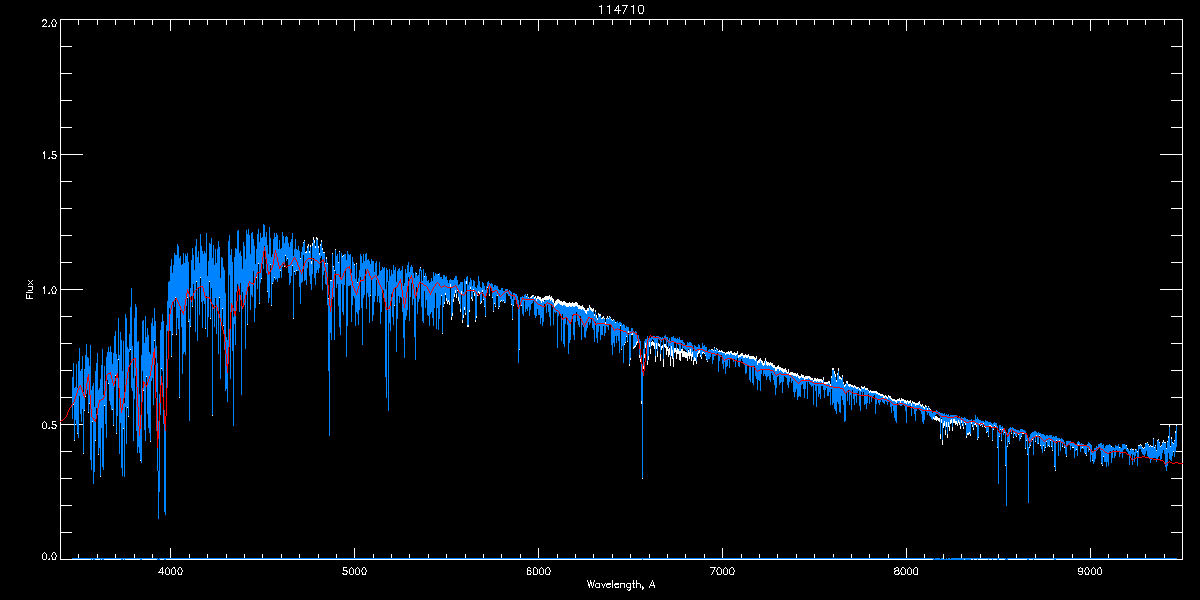Click the 5000 wavelength tick label
The height and width of the screenshot is (600, 1200).
click(x=354, y=572)
